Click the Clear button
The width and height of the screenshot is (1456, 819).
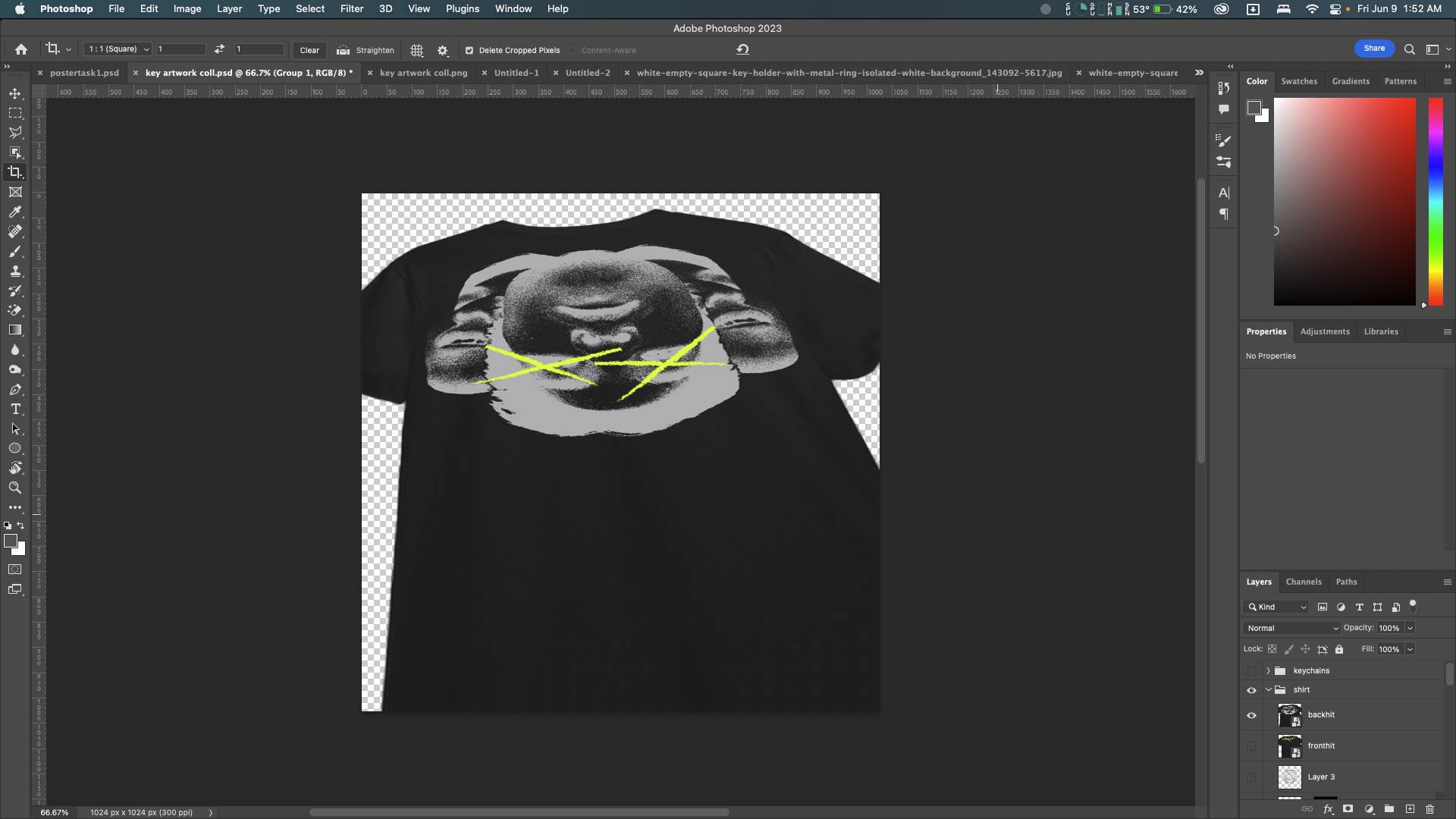pyautogui.click(x=309, y=50)
